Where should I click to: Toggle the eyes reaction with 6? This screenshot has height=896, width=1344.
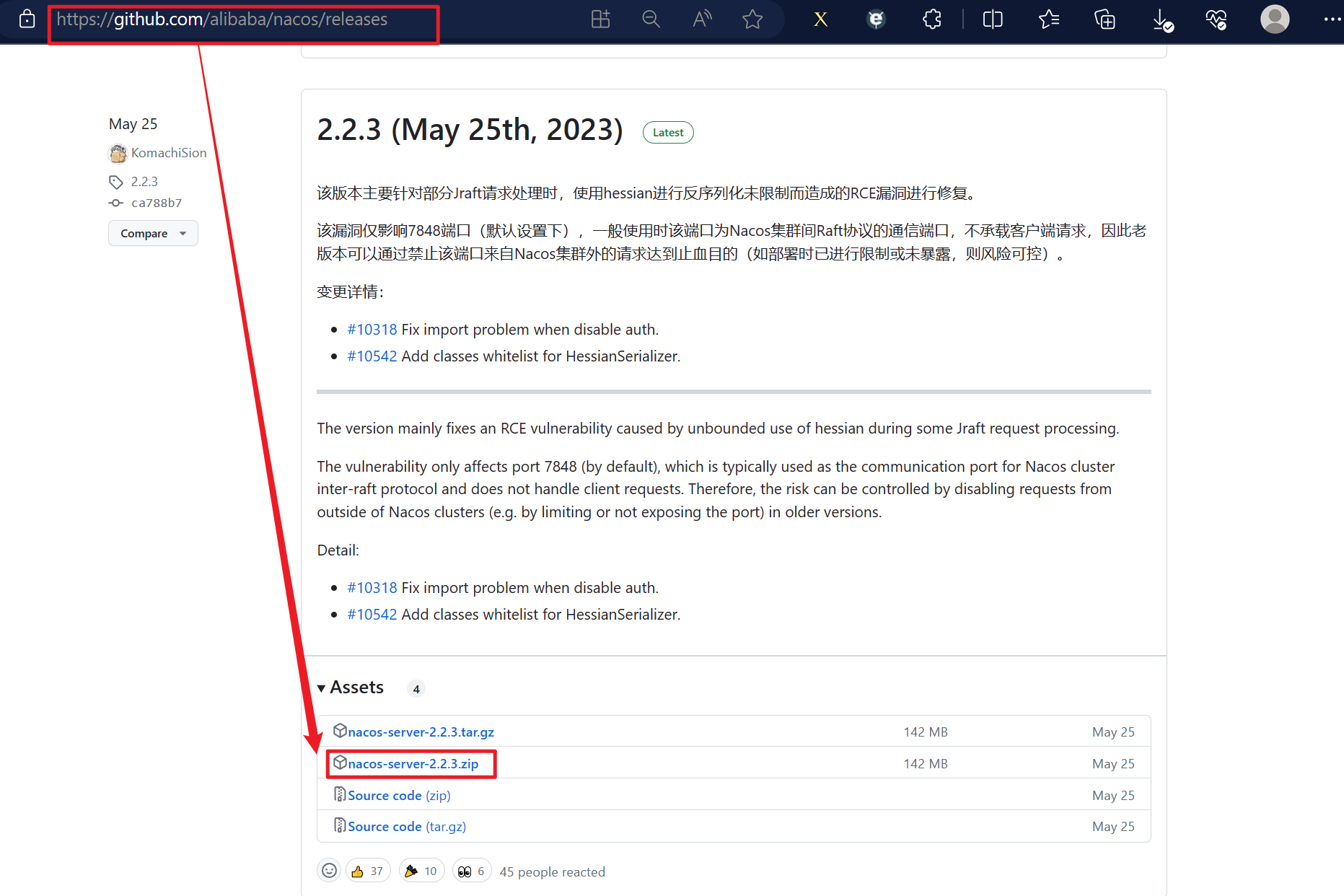click(472, 871)
